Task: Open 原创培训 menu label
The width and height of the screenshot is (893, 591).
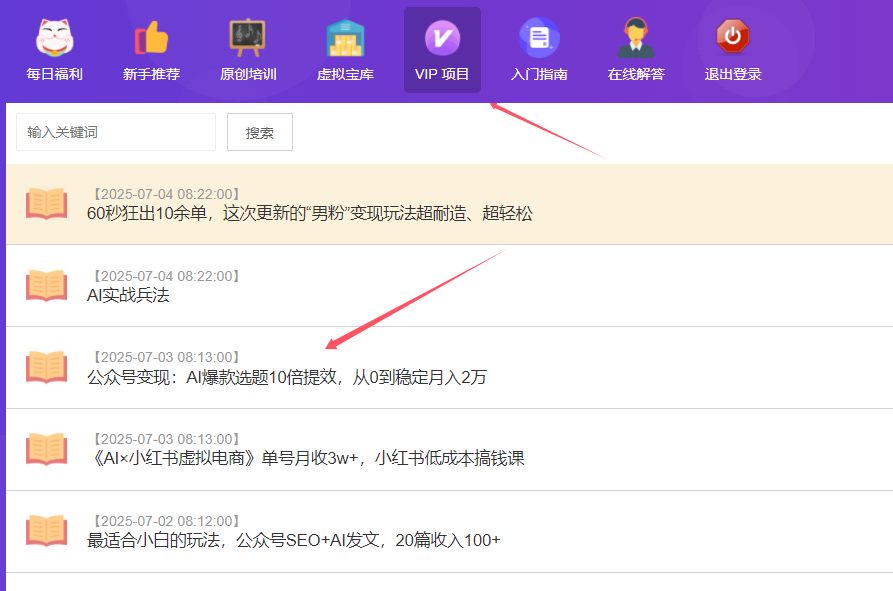Action: (248, 74)
